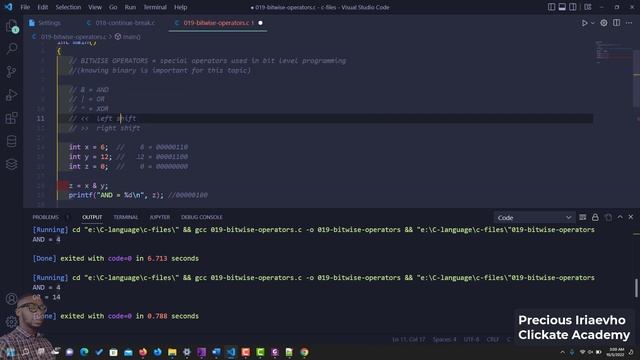Click the gear icon in the editor toolbar
Viewport: 640px width, 360px height.
[x=604, y=23]
